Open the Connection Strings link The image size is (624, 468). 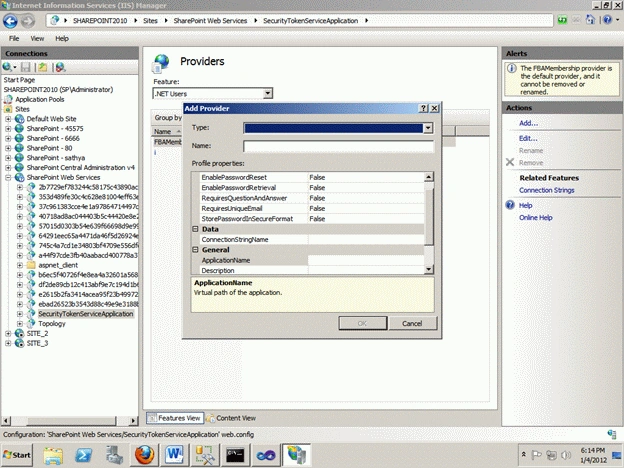pos(546,190)
